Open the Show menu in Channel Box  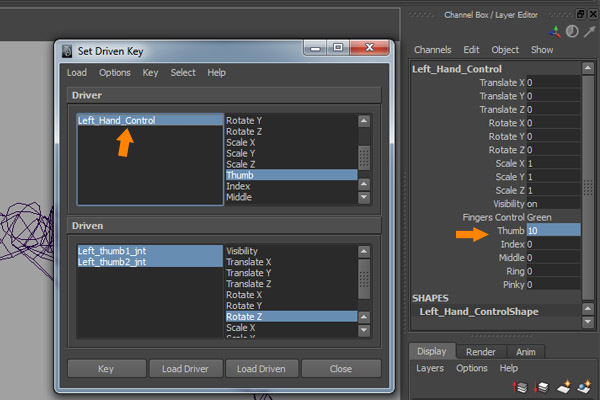pyautogui.click(x=542, y=50)
